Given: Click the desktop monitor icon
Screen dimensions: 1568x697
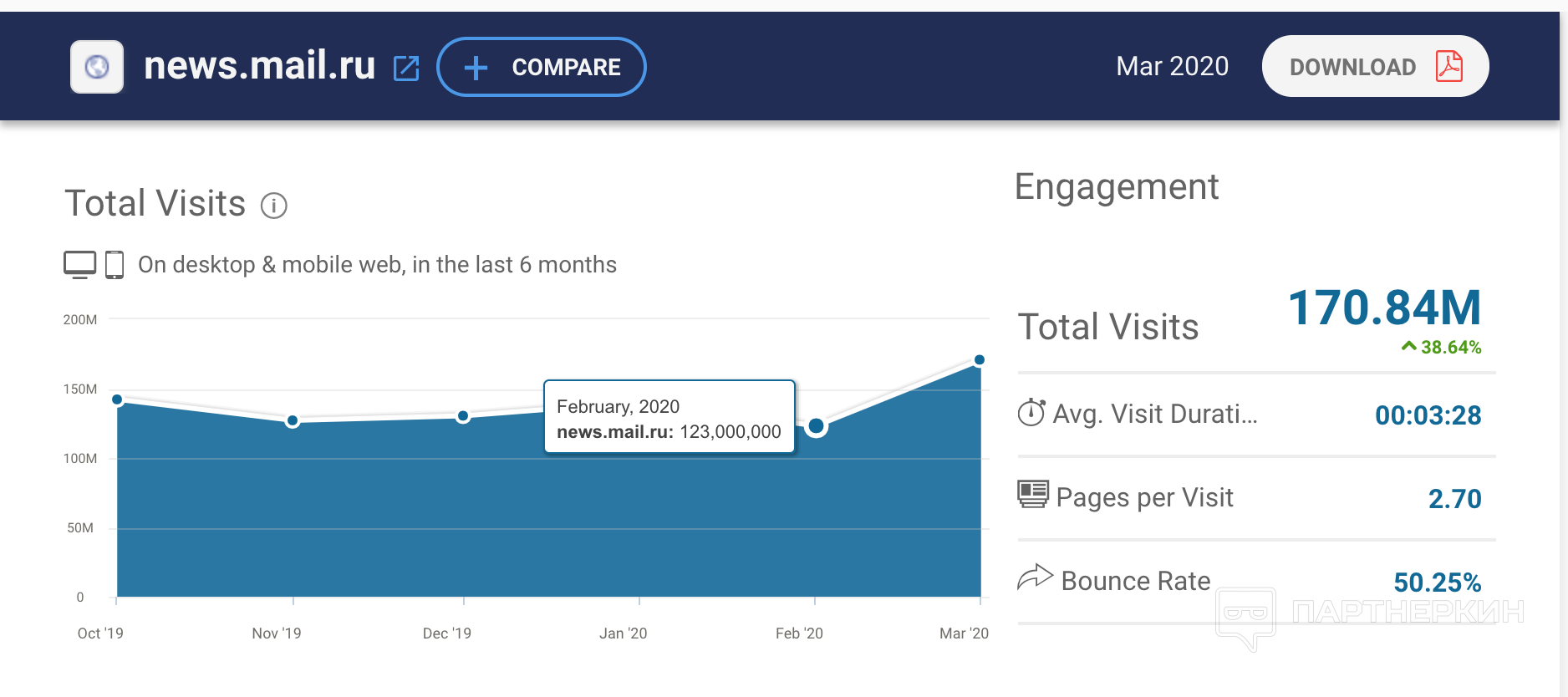Looking at the screenshot, I should (79, 265).
